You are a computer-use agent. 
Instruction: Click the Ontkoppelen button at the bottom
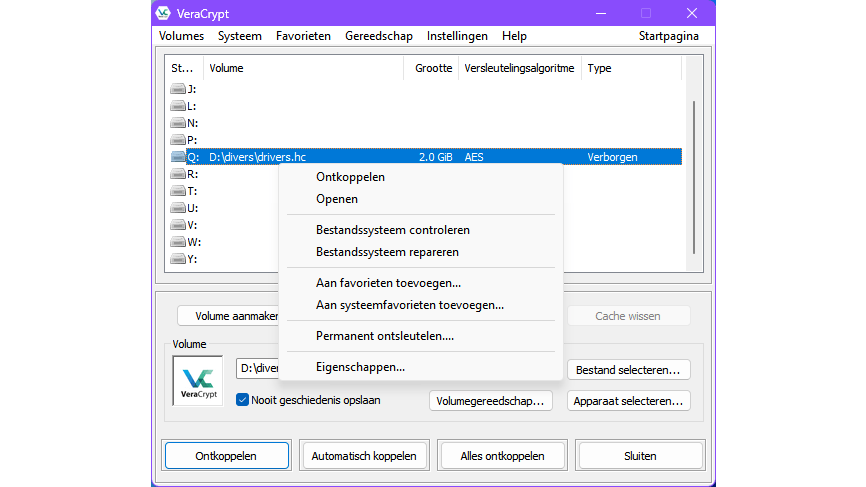coord(226,456)
